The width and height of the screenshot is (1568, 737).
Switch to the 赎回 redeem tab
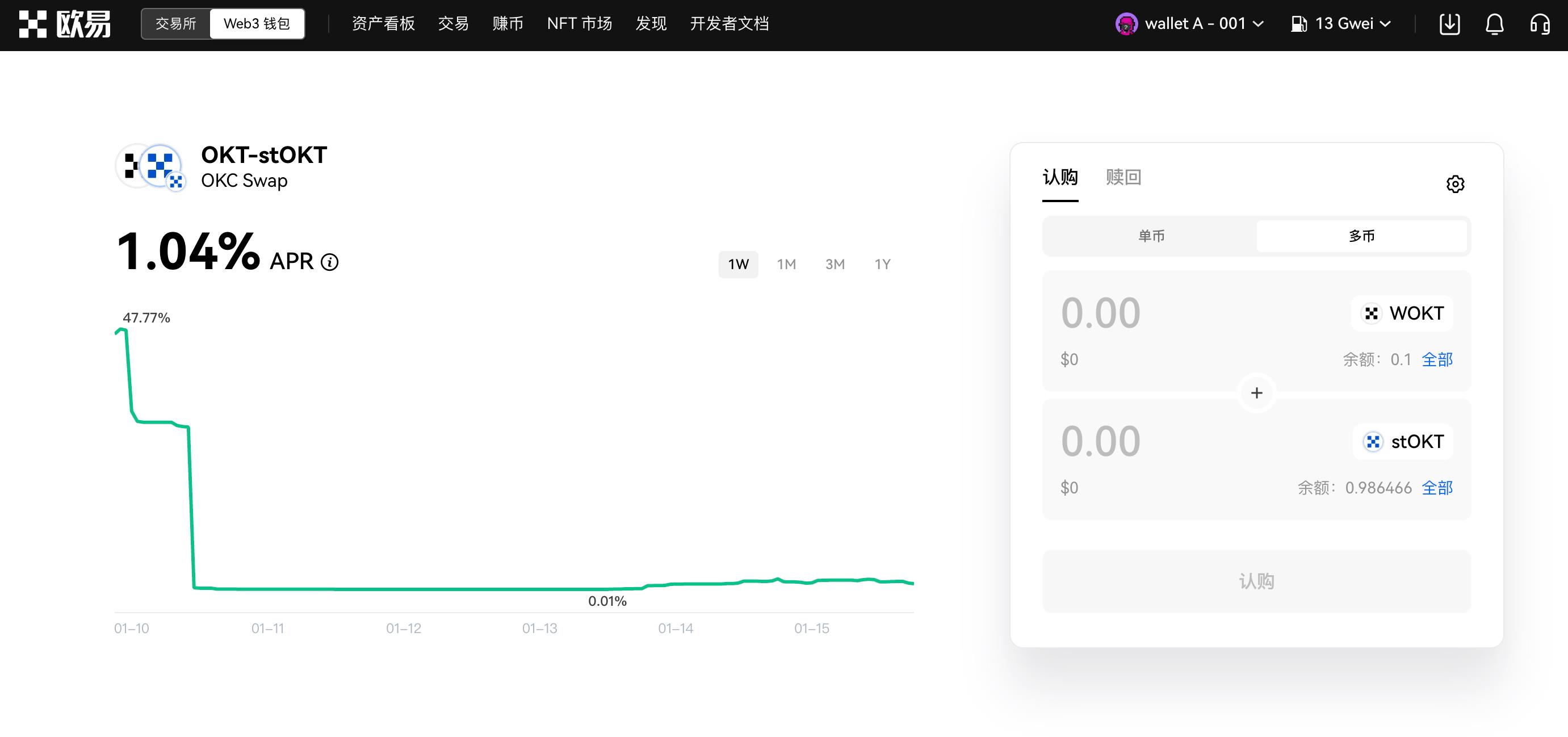[x=1123, y=178]
